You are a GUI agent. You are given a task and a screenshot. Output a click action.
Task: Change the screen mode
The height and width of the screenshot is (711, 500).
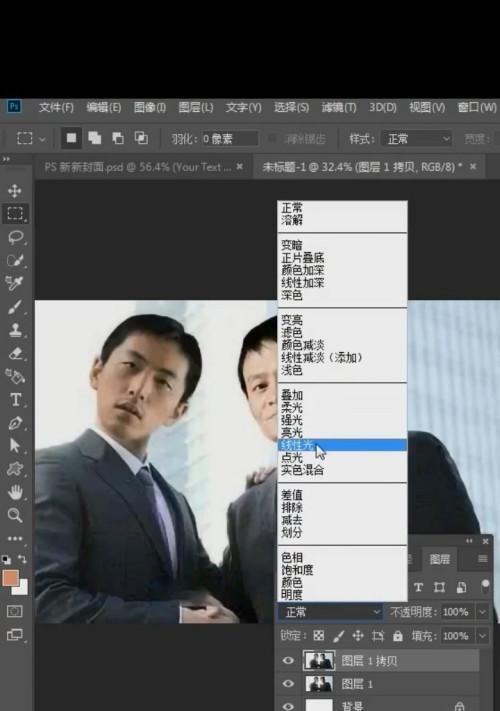point(15,634)
